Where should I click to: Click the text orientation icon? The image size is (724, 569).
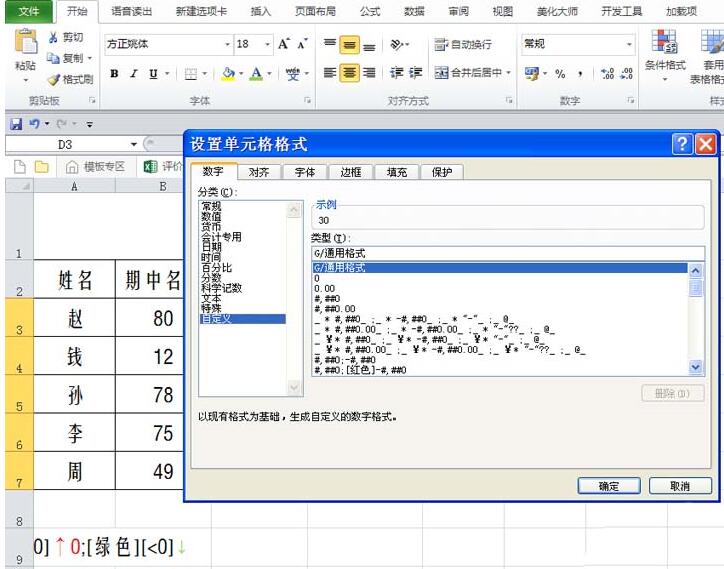397,44
